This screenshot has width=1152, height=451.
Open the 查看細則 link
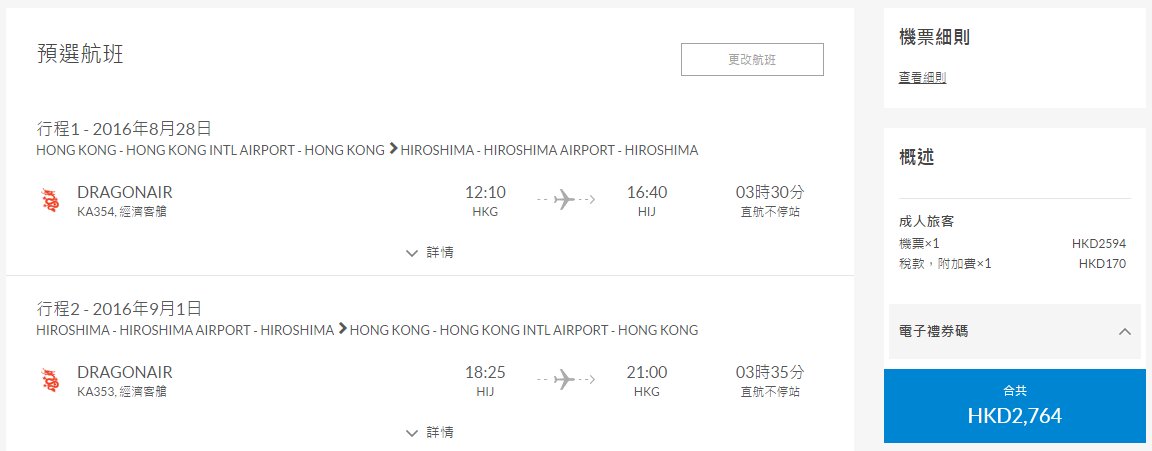click(x=922, y=78)
